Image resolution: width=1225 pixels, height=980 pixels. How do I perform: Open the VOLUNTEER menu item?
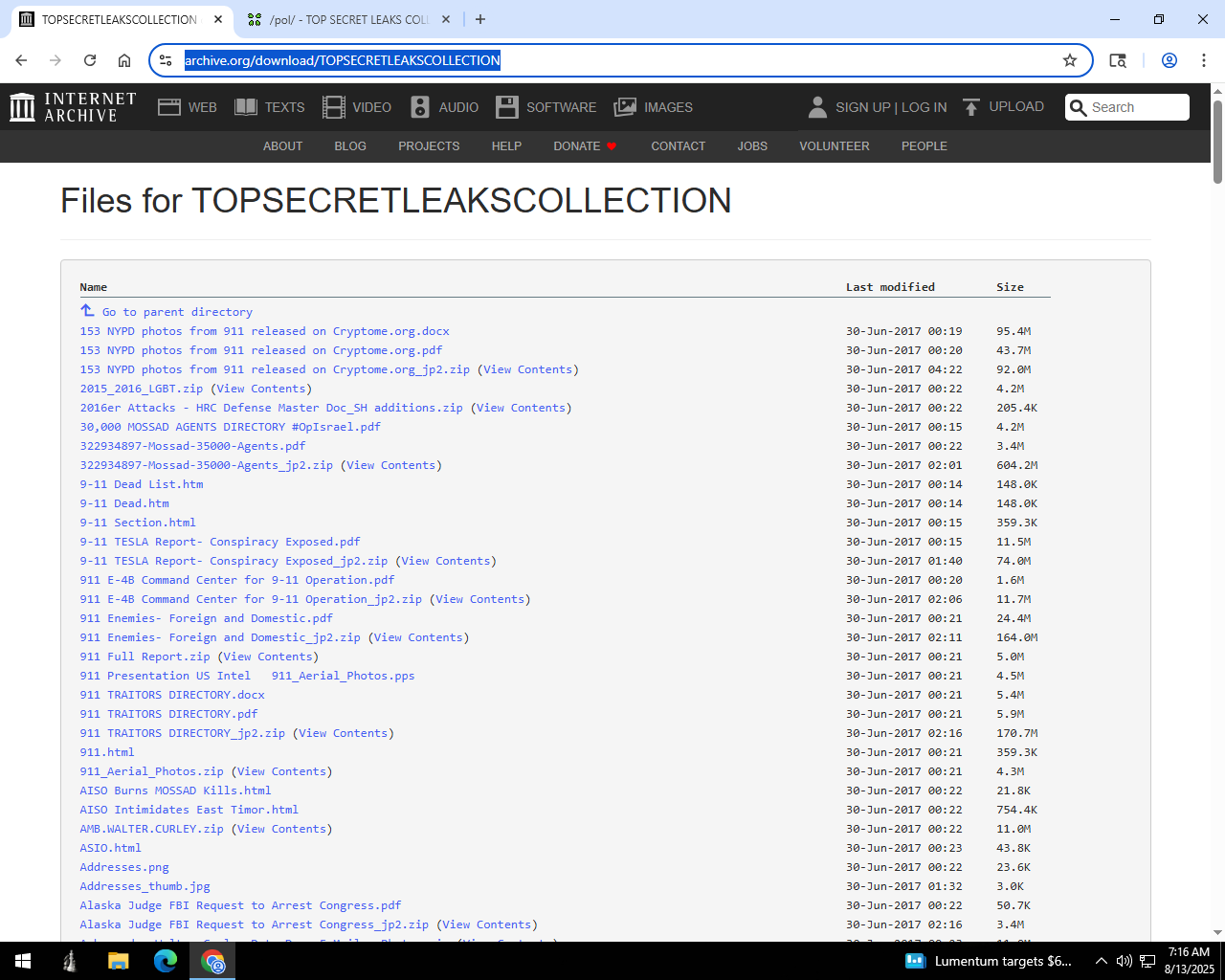point(835,146)
